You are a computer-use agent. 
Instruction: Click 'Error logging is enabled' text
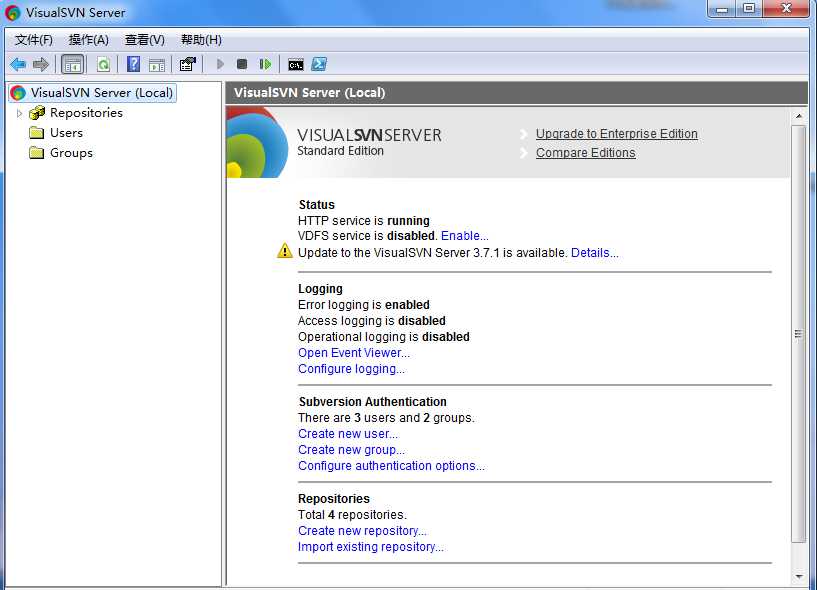pos(364,305)
